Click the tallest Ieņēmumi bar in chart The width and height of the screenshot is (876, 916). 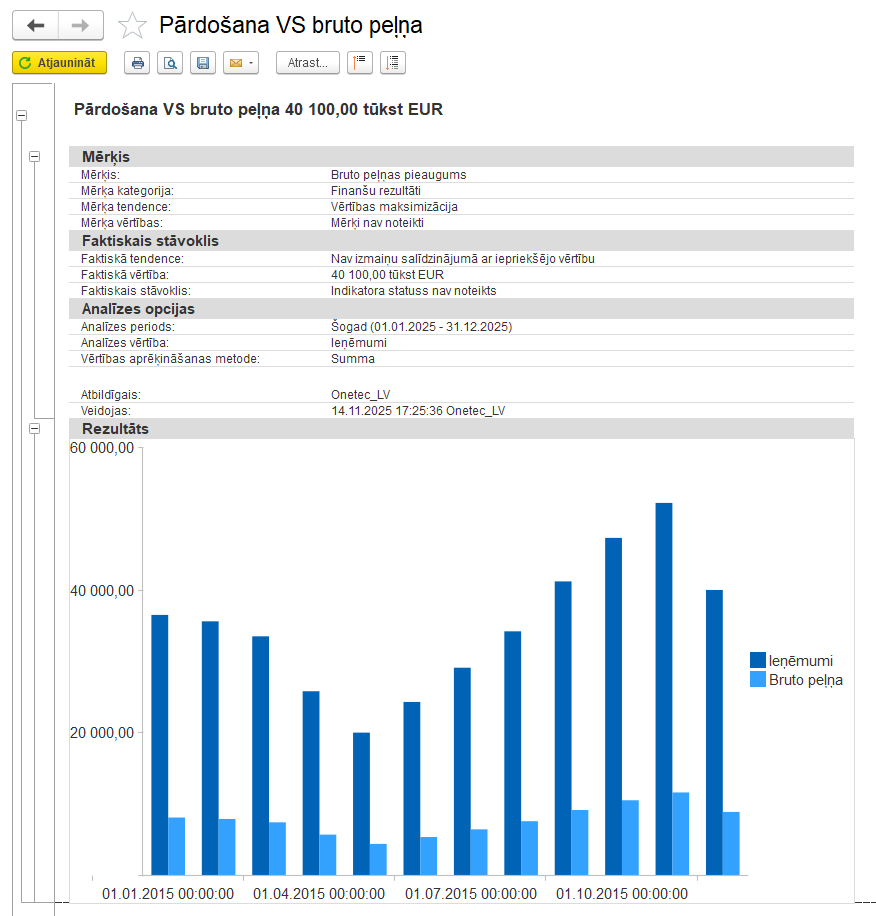coord(663,688)
